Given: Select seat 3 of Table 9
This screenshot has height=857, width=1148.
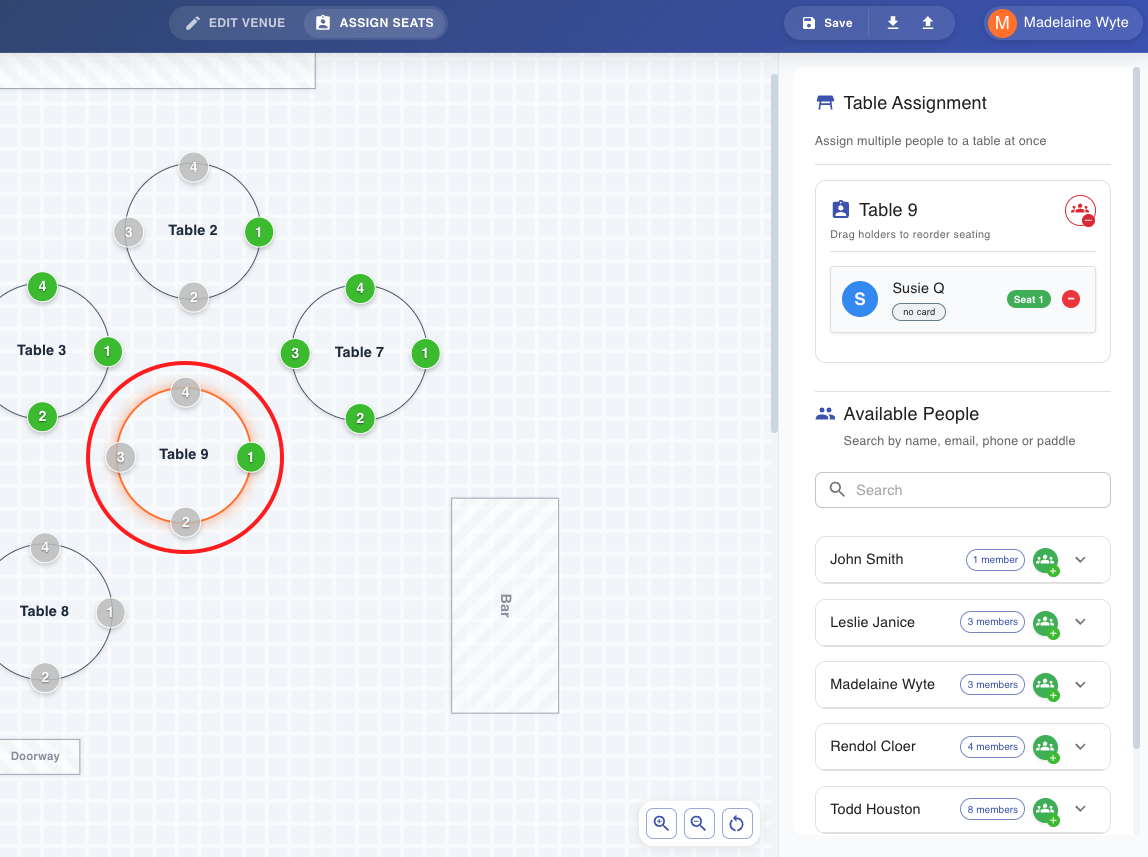Looking at the screenshot, I should (x=121, y=457).
